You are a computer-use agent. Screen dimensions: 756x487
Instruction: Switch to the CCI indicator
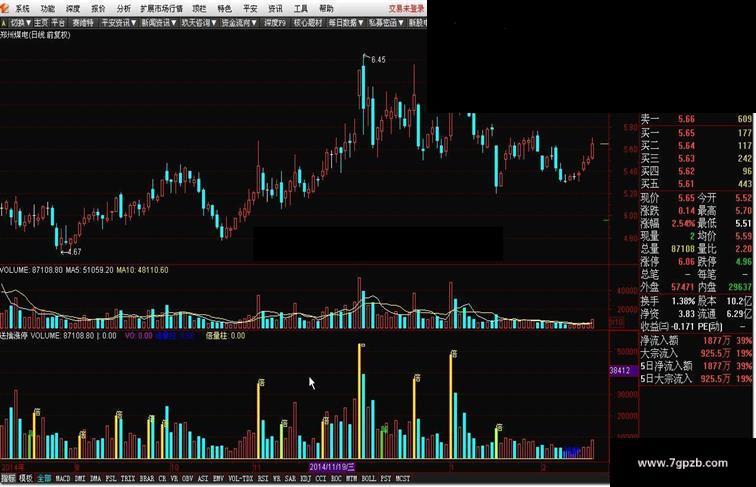coord(321,478)
